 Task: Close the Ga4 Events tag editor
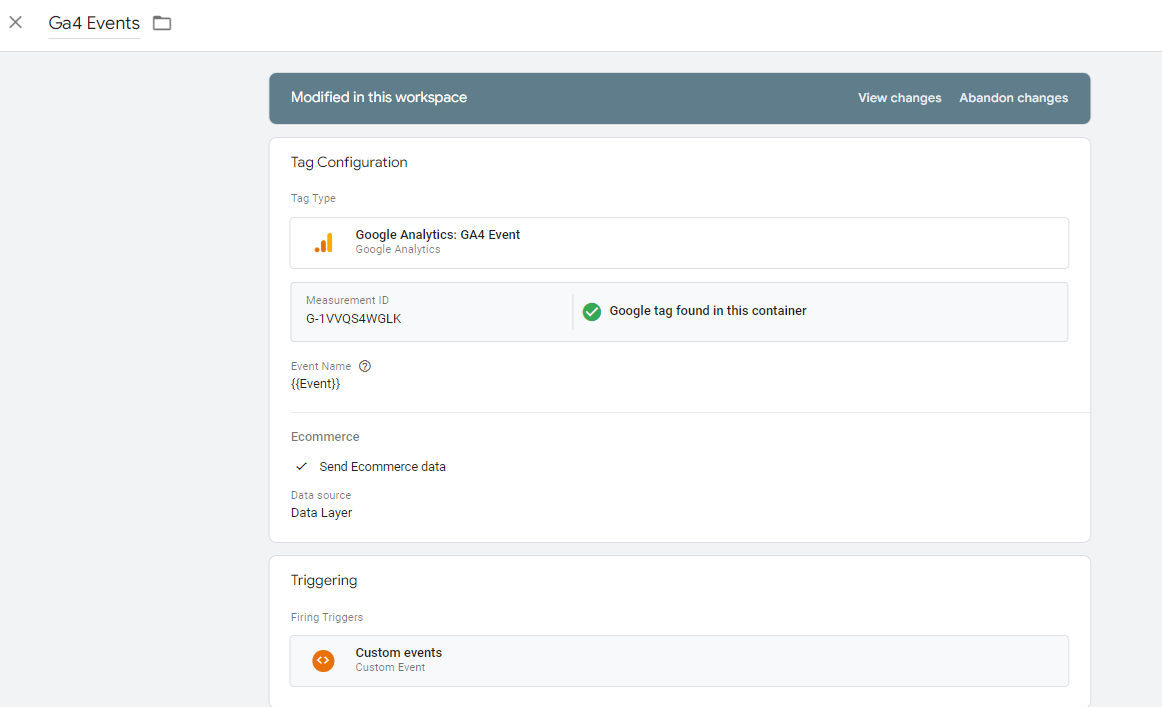pos(16,22)
